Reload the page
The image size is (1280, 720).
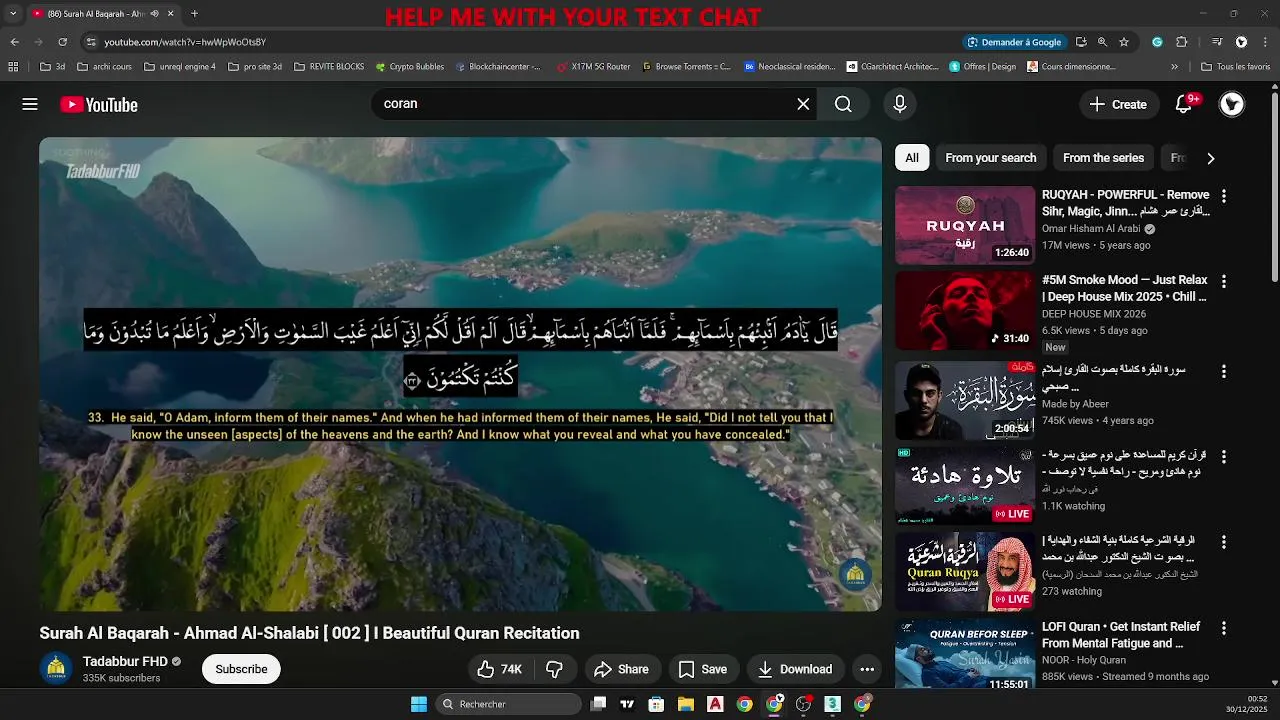pyautogui.click(x=62, y=42)
